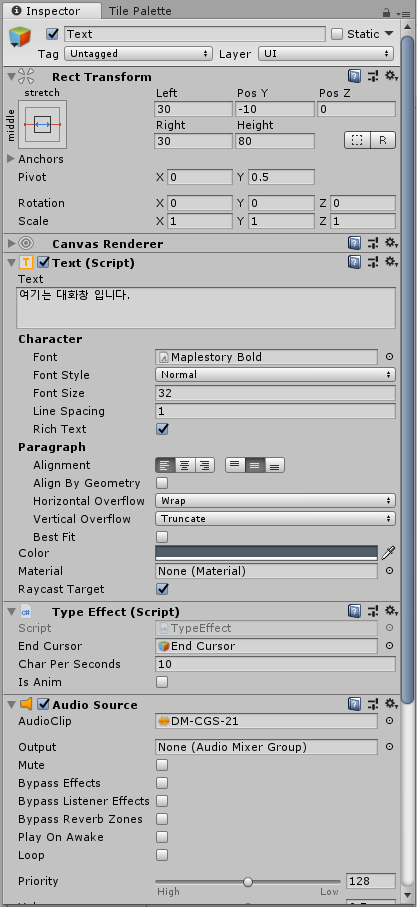Toggle Rect Transform raw edit mode button
Image resolution: width=417 pixels, height=907 pixels.
point(383,140)
